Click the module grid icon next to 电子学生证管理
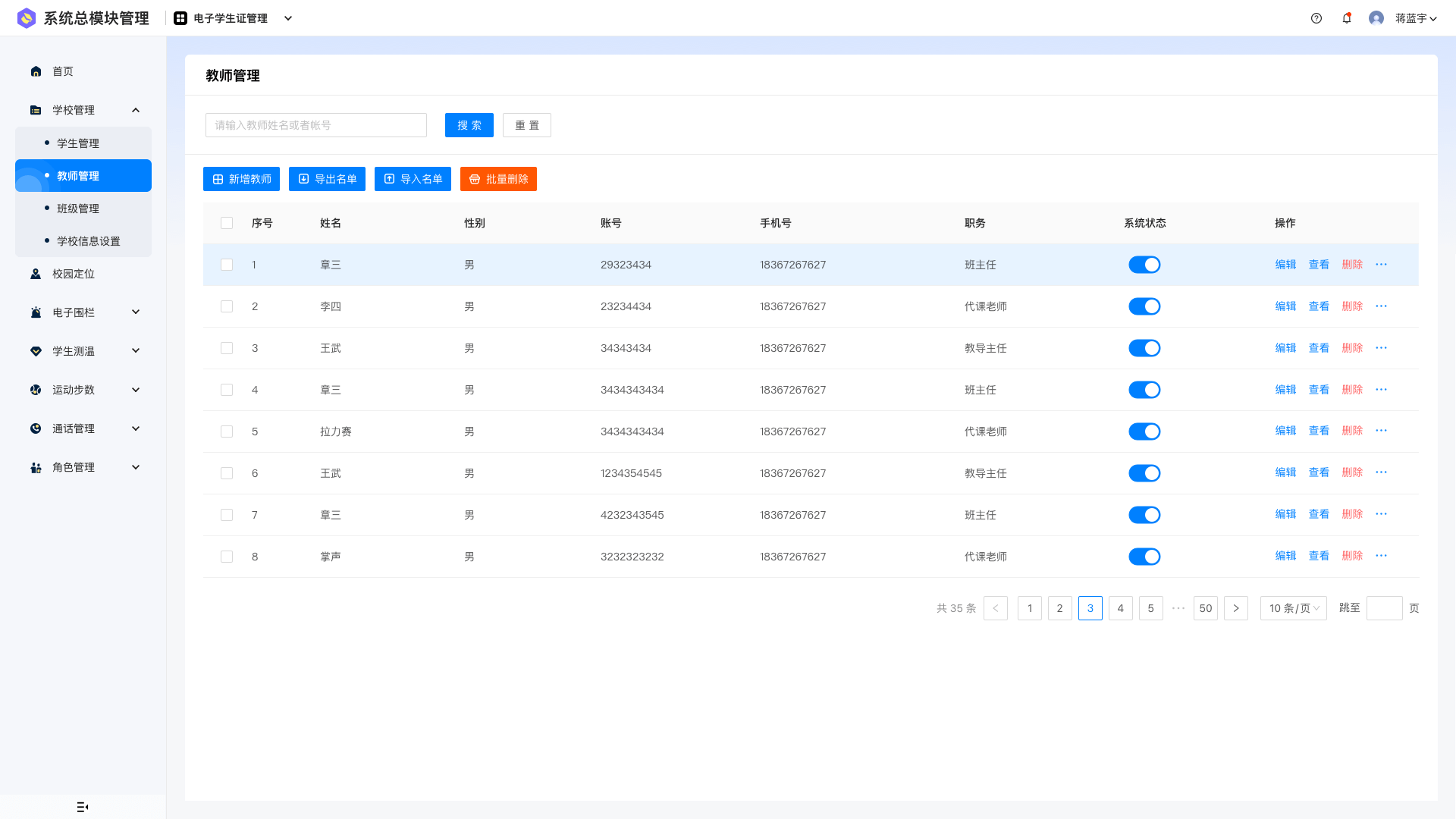This screenshot has height=819, width=1456. pos(180,18)
